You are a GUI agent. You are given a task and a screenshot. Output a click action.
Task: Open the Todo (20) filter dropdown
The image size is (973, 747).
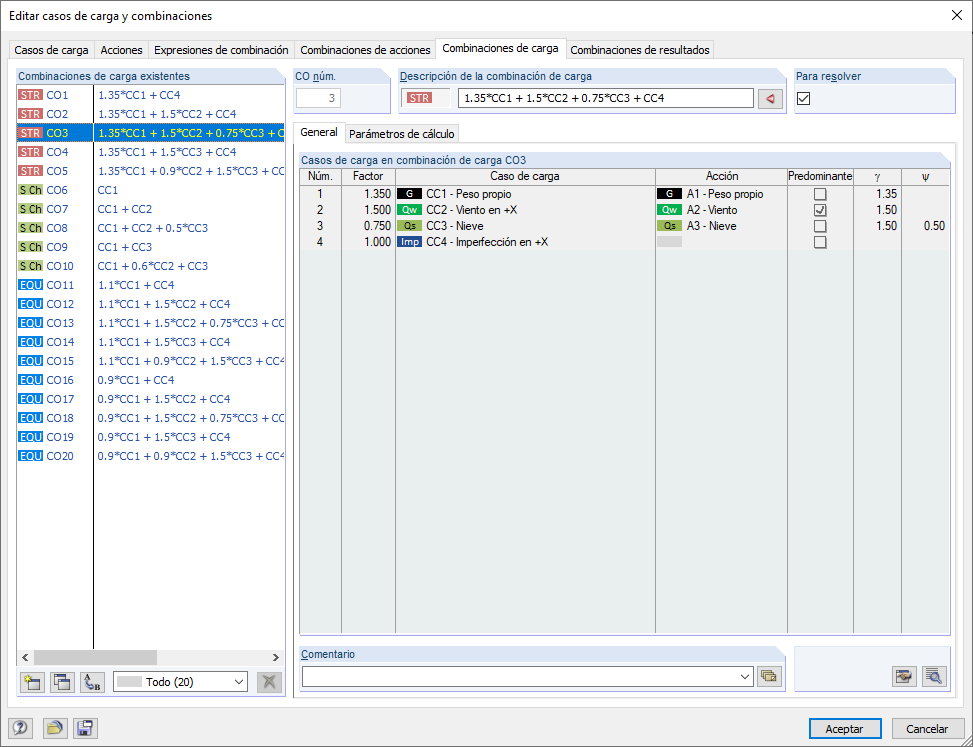coord(181,682)
